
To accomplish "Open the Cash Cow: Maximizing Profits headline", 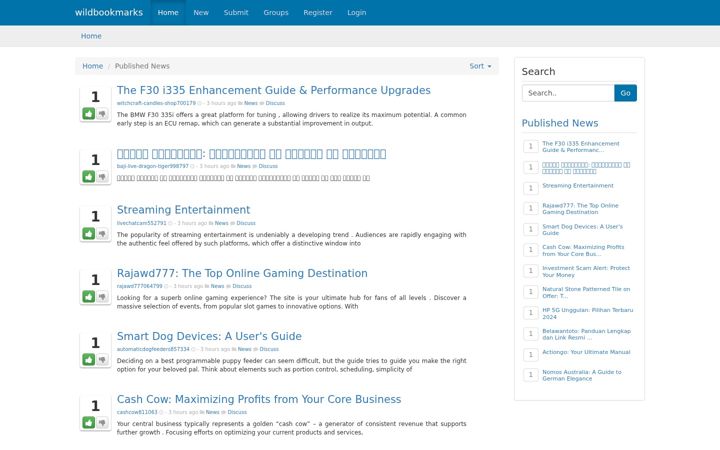I will tap(259, 399).
